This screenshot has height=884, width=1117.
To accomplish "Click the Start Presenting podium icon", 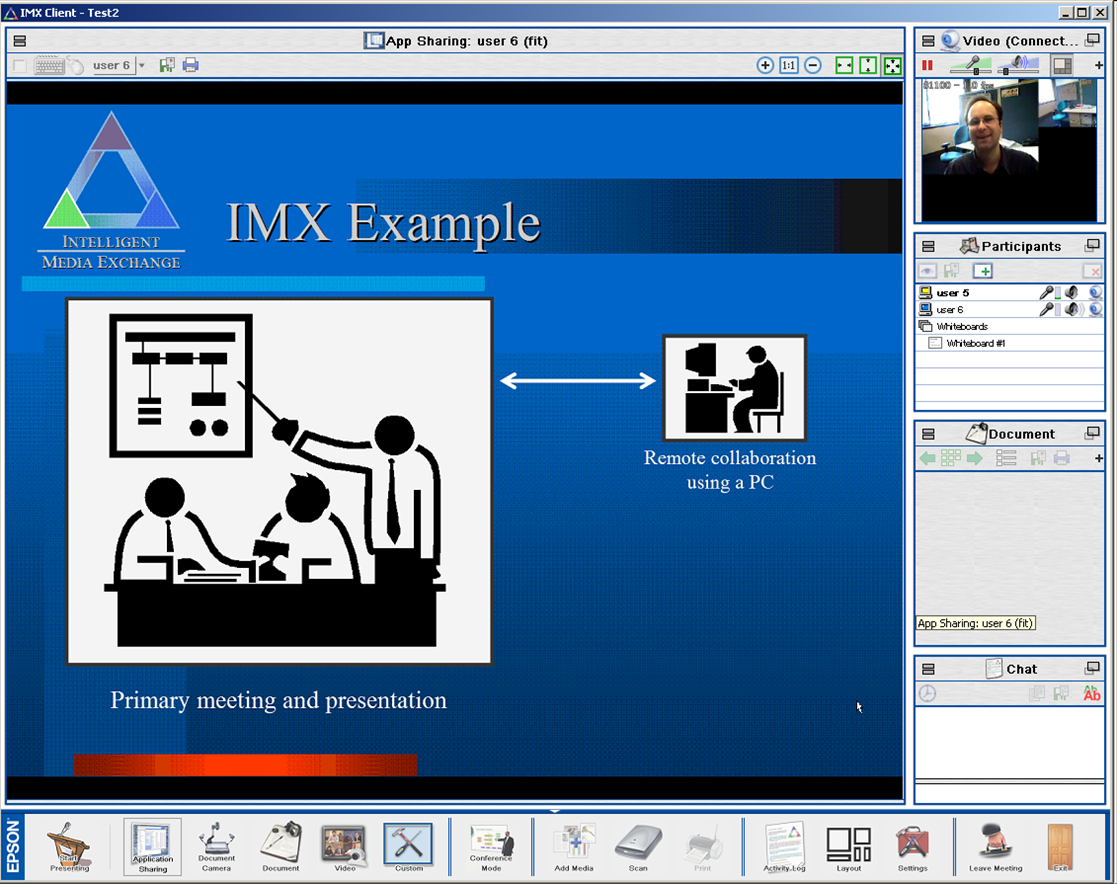I will pos(69,846).
